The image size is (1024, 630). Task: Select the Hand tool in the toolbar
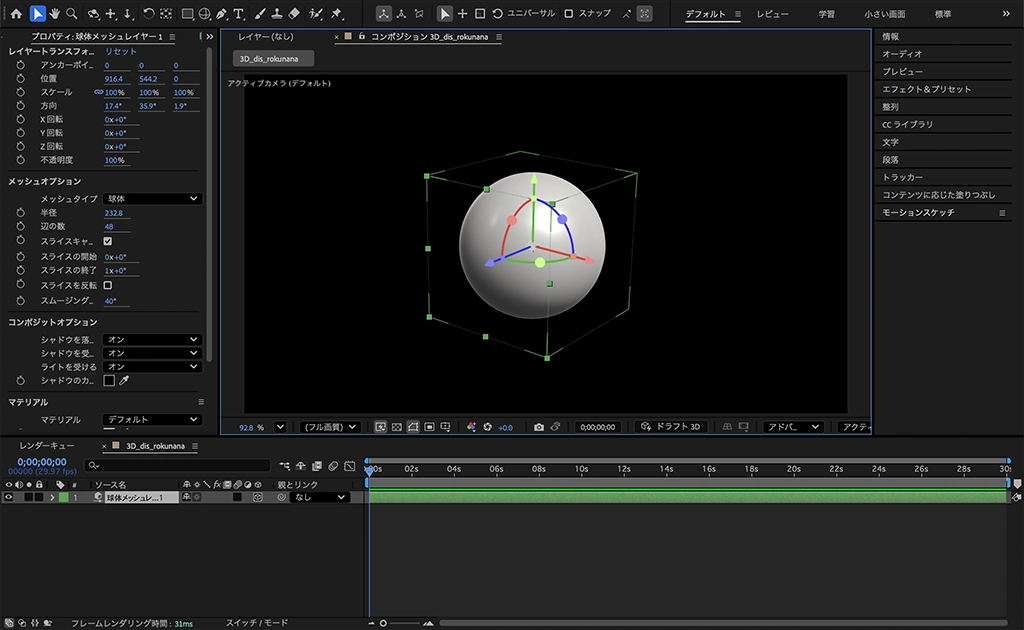coord(53,14)
